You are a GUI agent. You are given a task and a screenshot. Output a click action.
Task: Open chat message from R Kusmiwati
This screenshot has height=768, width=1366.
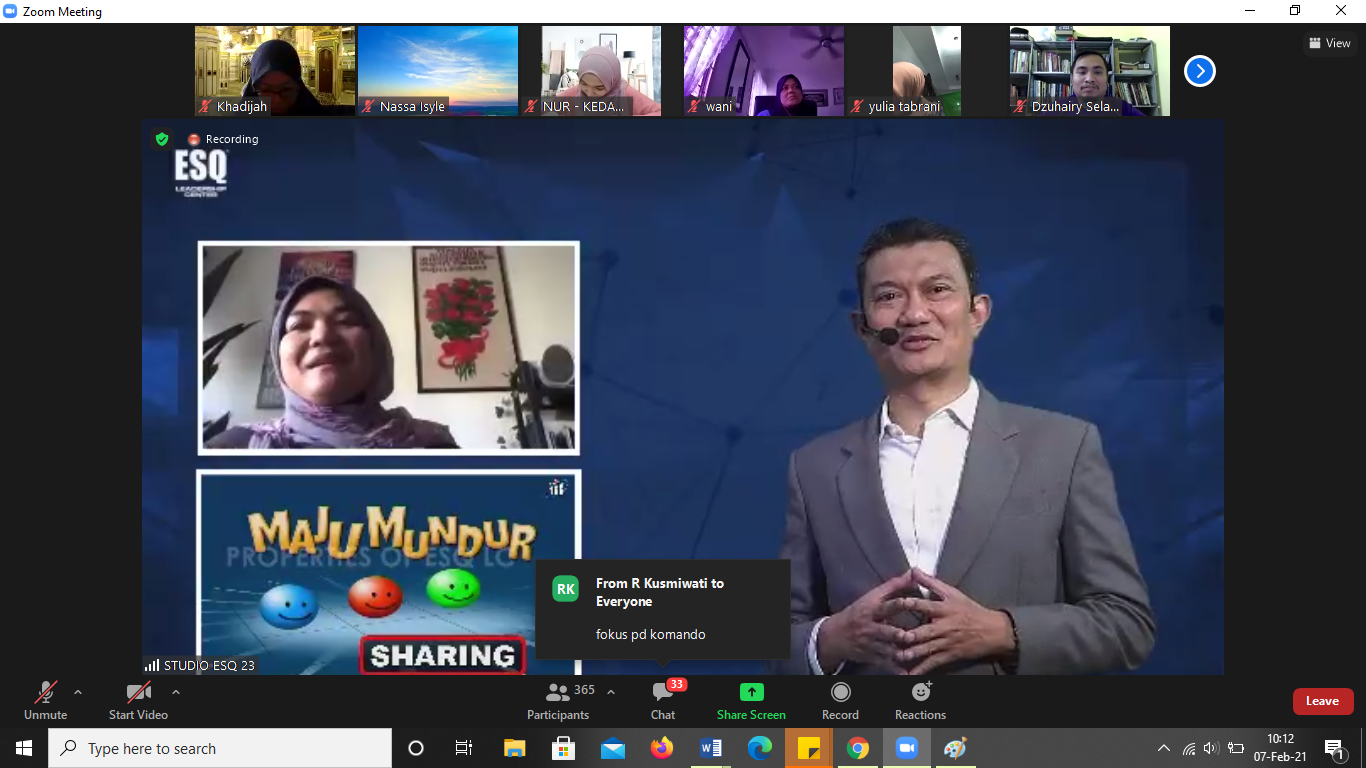click(x=662, y=608)
